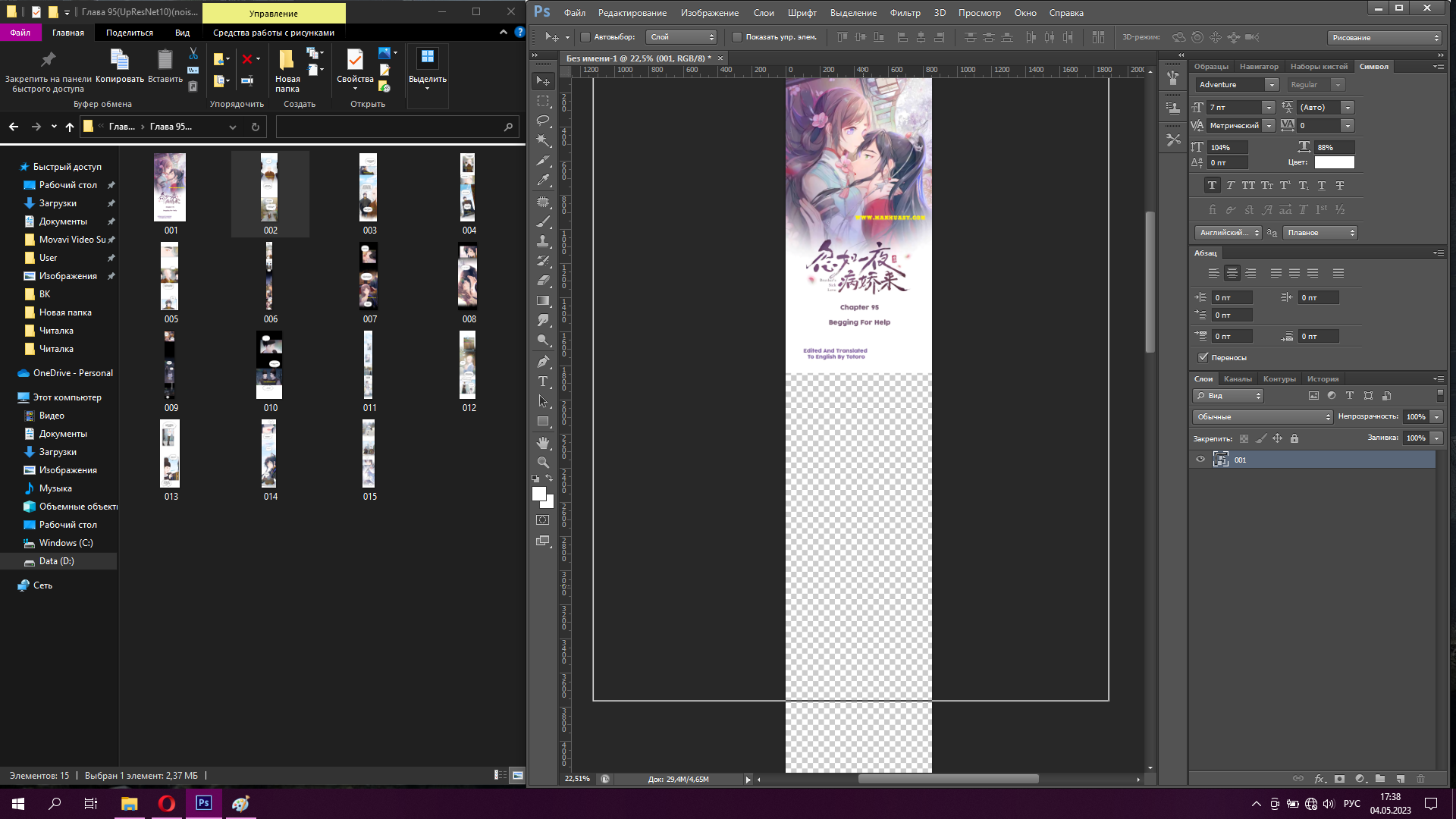Open Explorer Вид ribbon tab

click(182, 33)
